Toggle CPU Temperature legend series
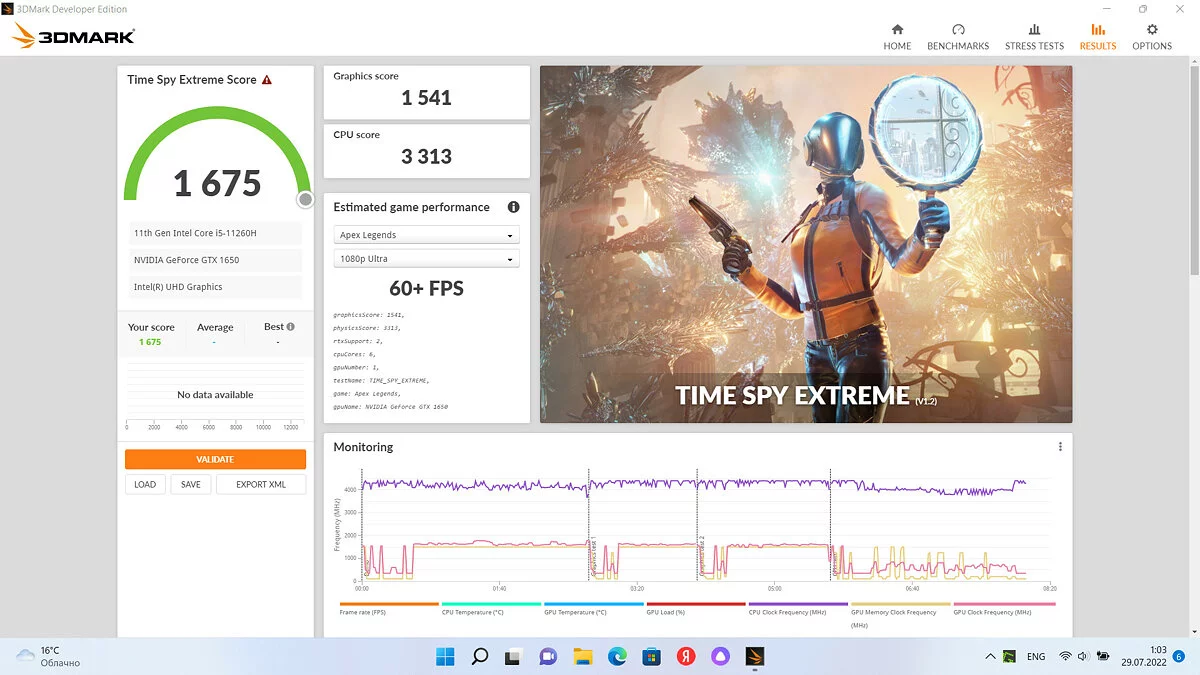 point(491,608)
